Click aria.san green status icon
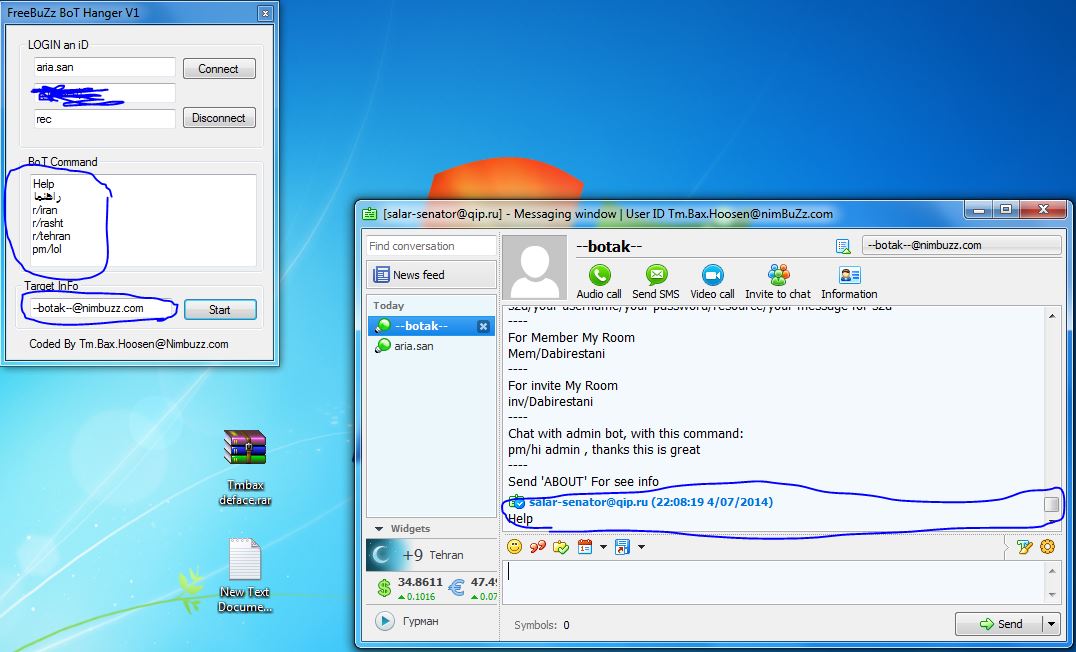 coord(382,346)
